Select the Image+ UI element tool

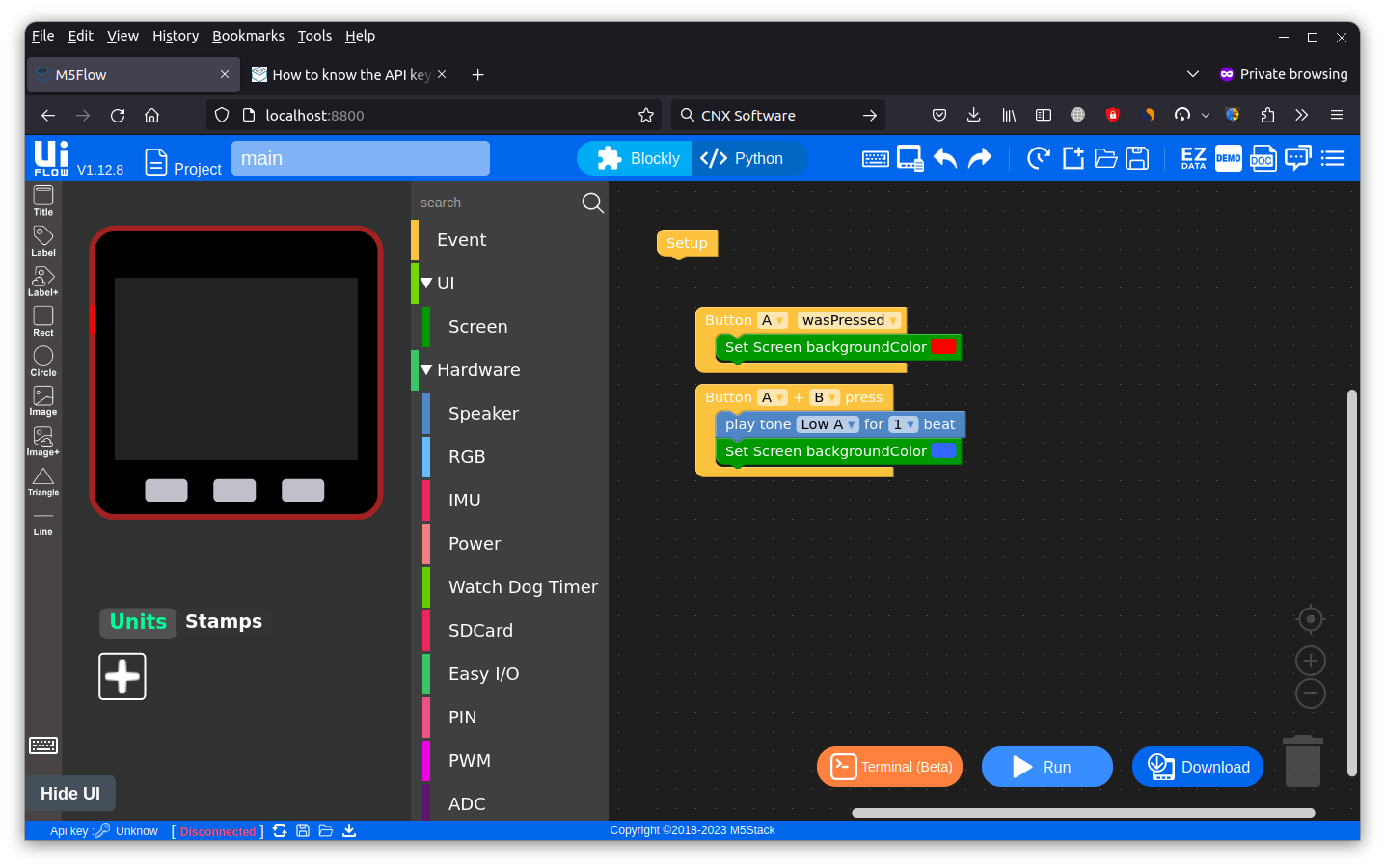tap(43, 442)
